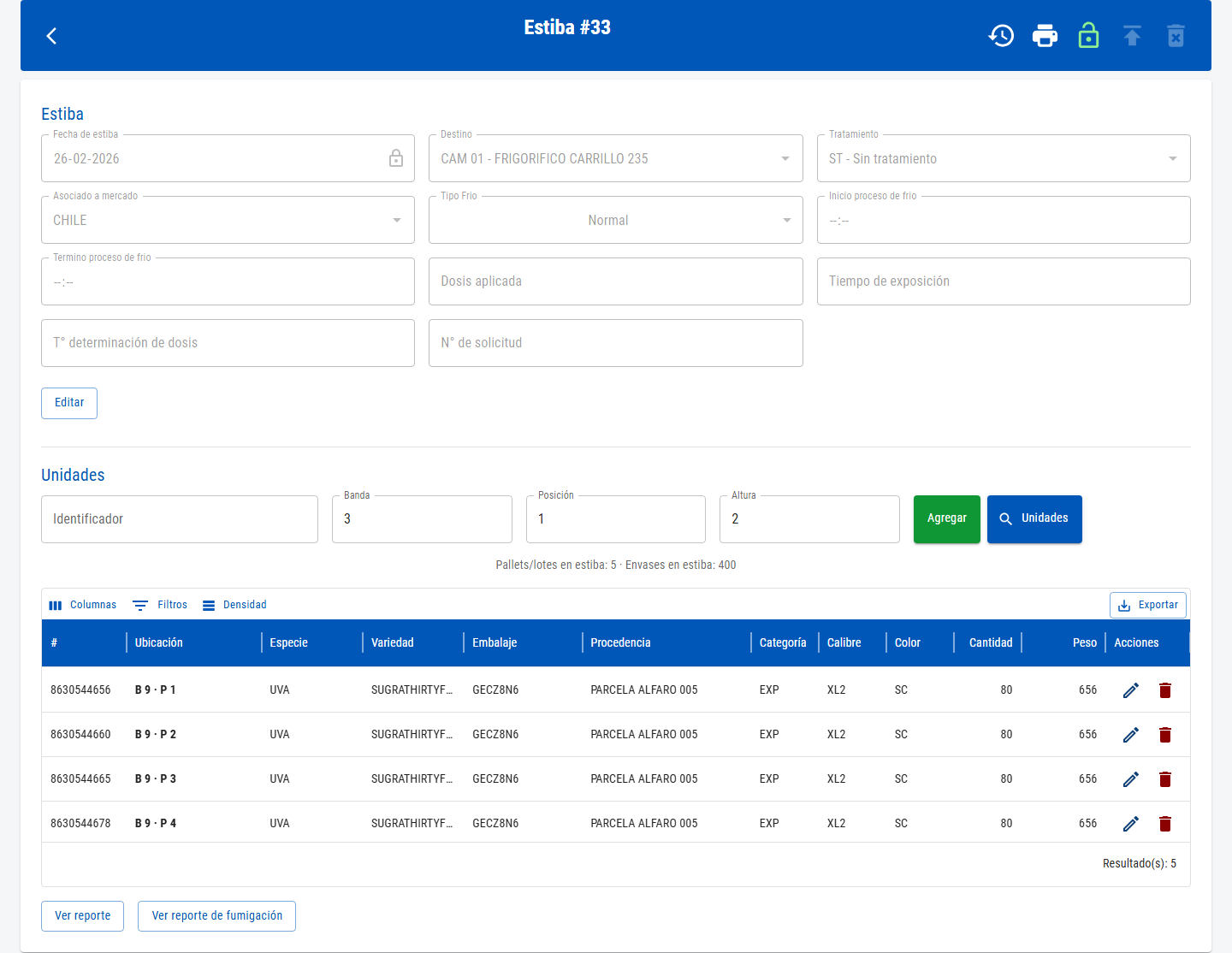Change table Densidad setting
The width and height of the screenshot is (1232, 953).
coord(234,605)
